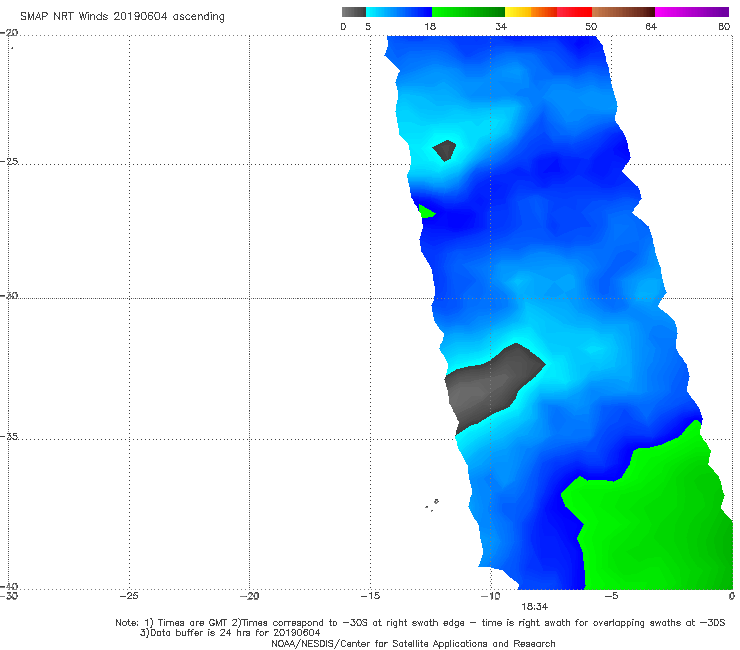Click the large green high-wind area at swath bottom
Screen dimensions: 740x650
click(656, 519)
